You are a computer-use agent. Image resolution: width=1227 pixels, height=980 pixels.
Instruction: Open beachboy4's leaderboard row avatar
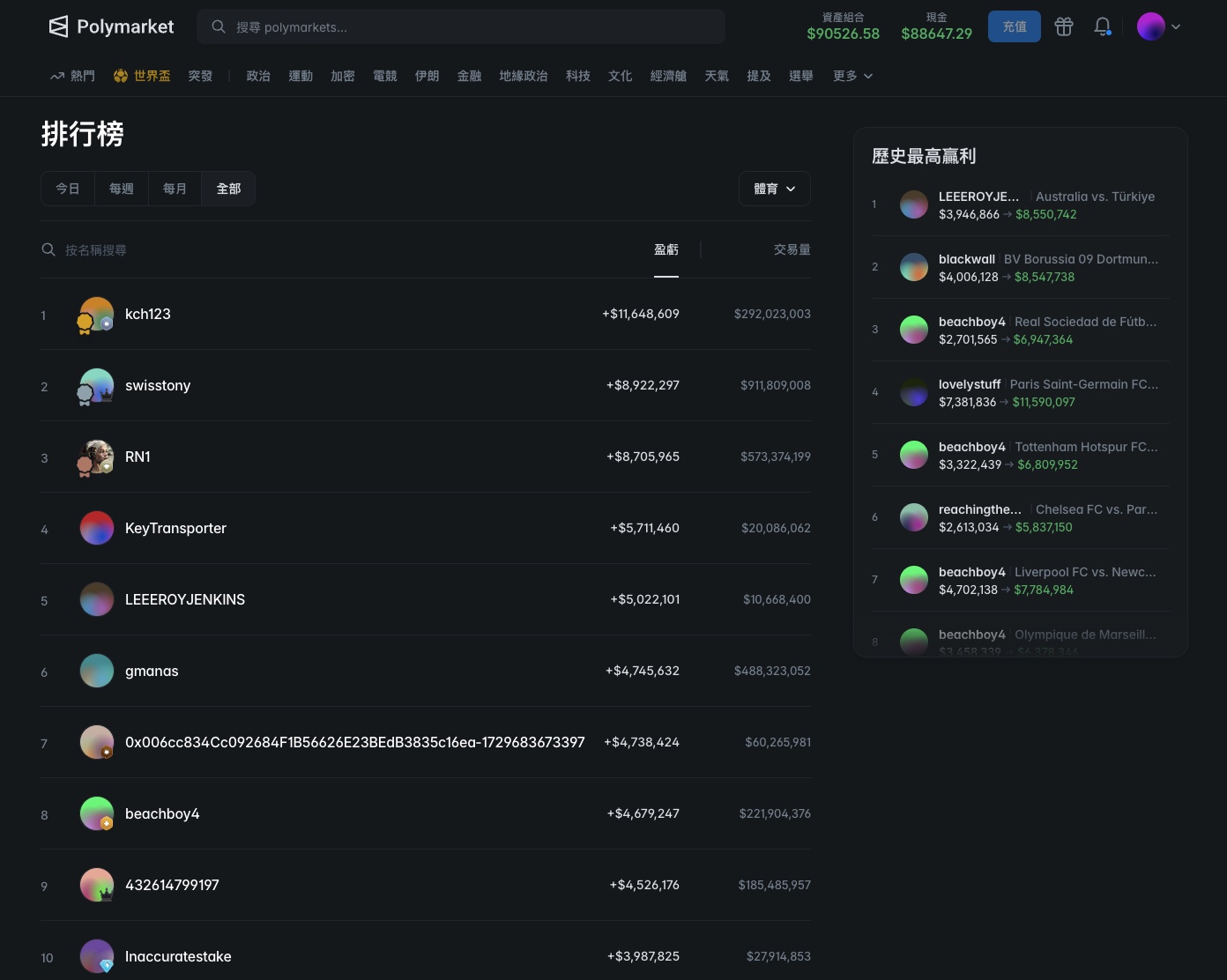click(x=97, y=813)
